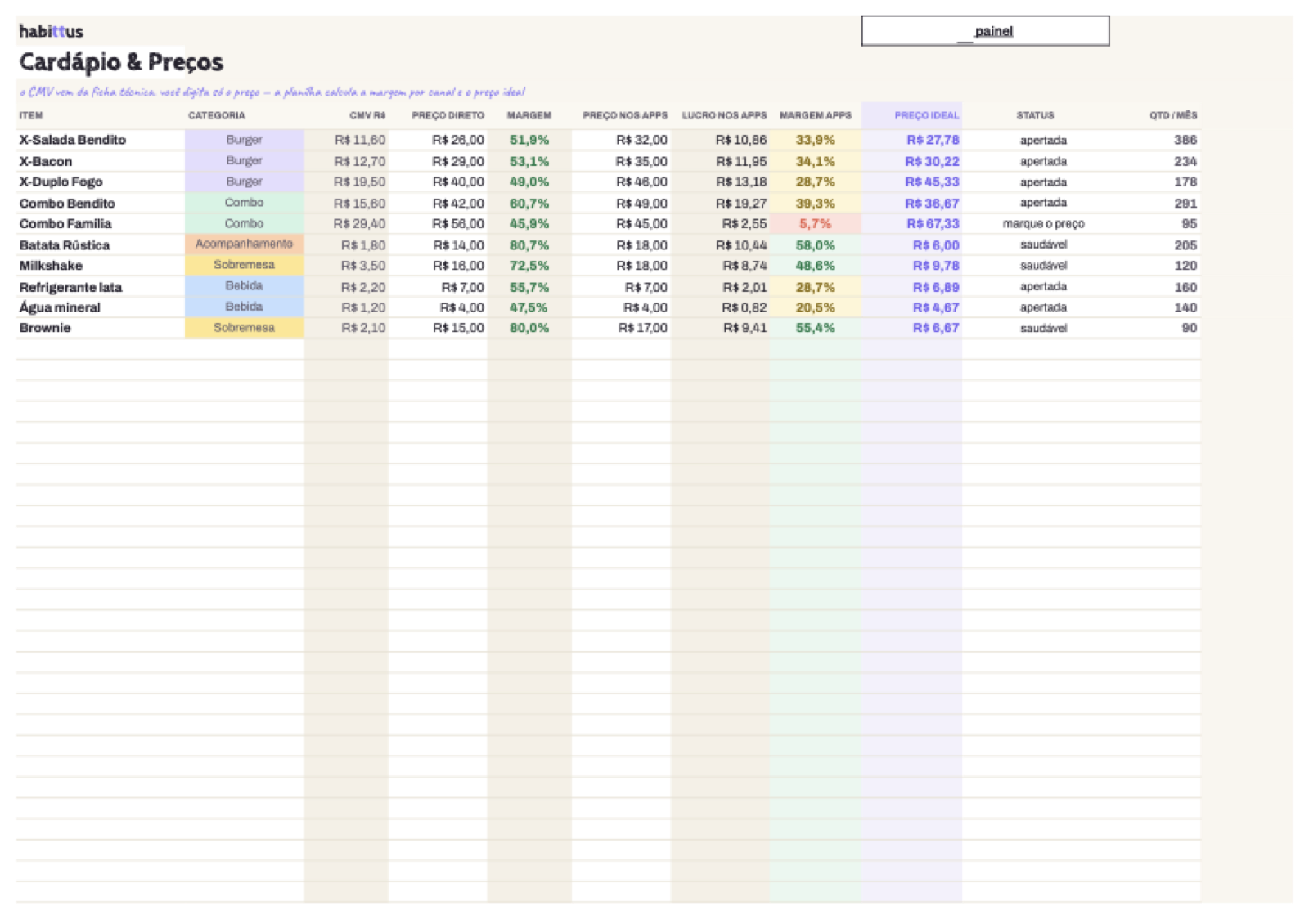Screen dimensions: 1309x924
Task: Click the STATUS column header
Action: coord(1035,115)
